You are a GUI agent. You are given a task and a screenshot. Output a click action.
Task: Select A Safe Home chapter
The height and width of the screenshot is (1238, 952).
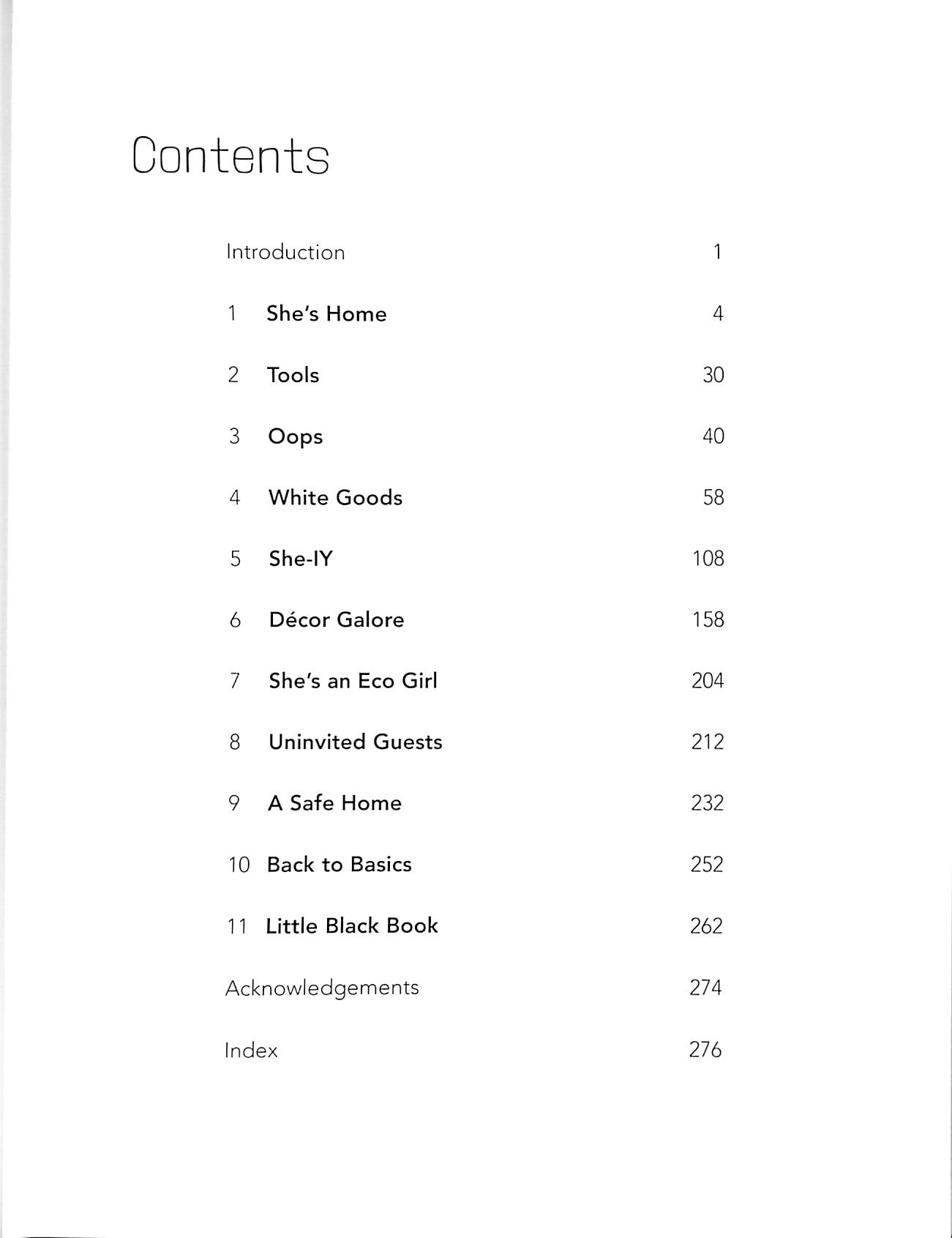click(x=334, y=803)
